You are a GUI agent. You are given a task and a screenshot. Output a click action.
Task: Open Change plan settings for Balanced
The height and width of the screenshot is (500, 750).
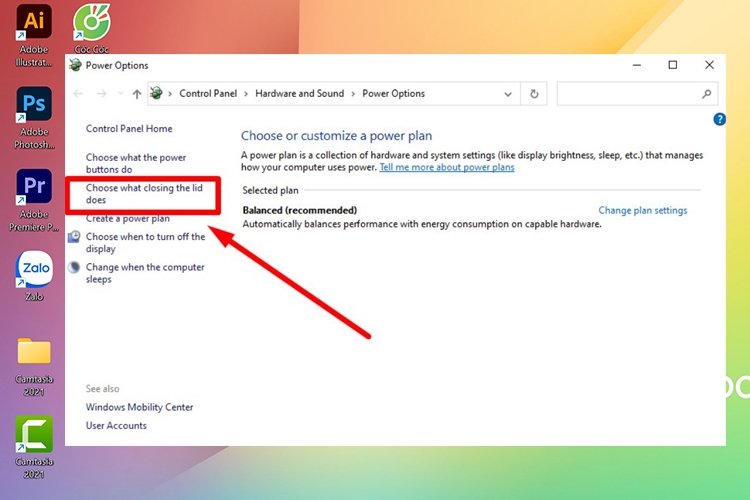[x=642, y=211]
